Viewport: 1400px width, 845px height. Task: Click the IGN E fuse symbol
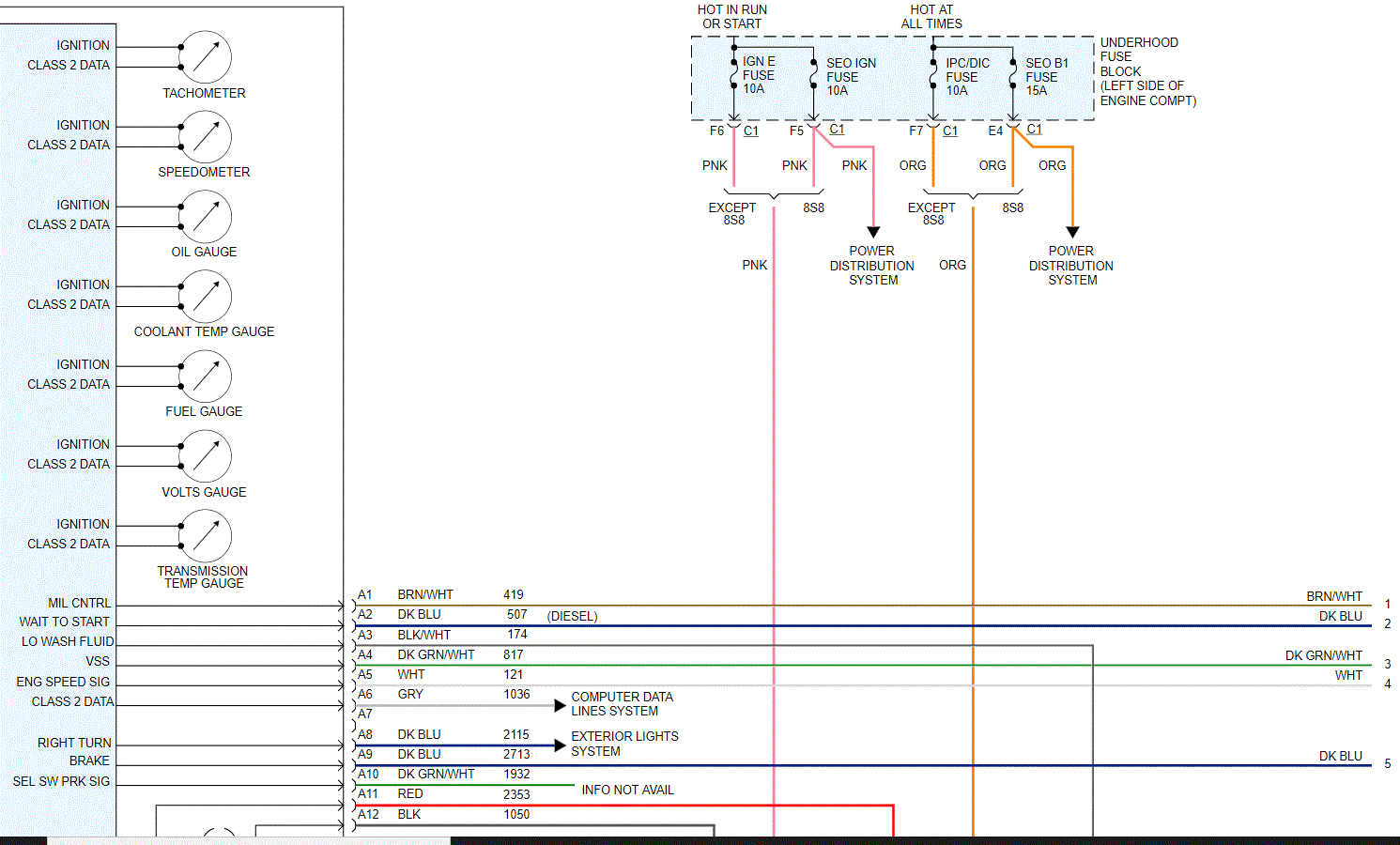(x=733, y=74)
